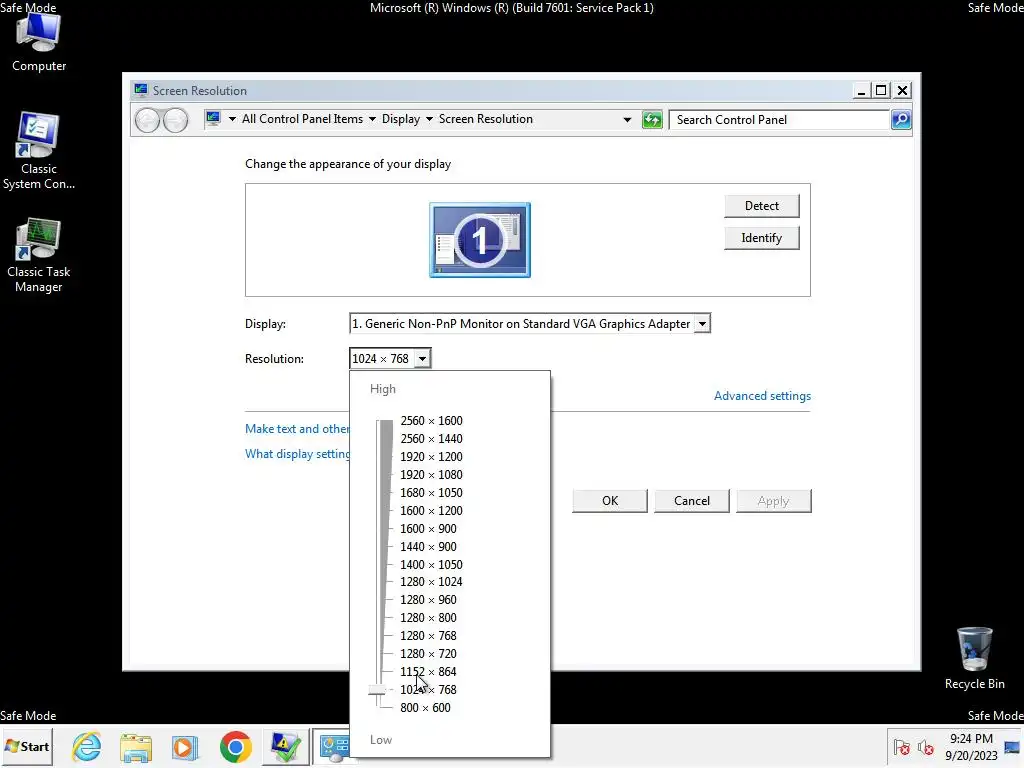Open Windows Explorer folder on taskbar
The height and width of the screenshot is (768, 1024).
136,746
